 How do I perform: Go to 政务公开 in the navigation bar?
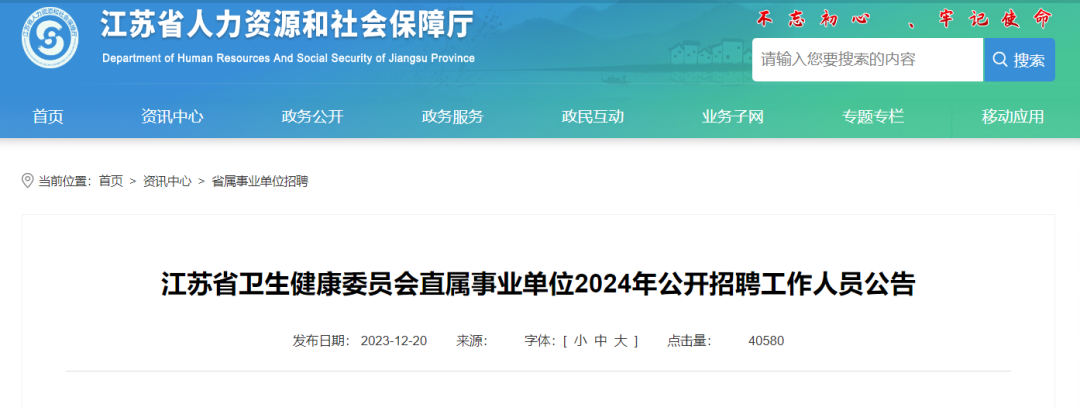pyautogui.click(x=312, y=117)
